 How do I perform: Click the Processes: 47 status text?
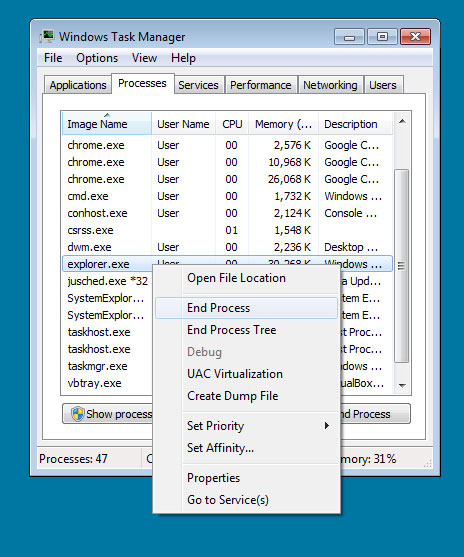[x=73, y=459]
